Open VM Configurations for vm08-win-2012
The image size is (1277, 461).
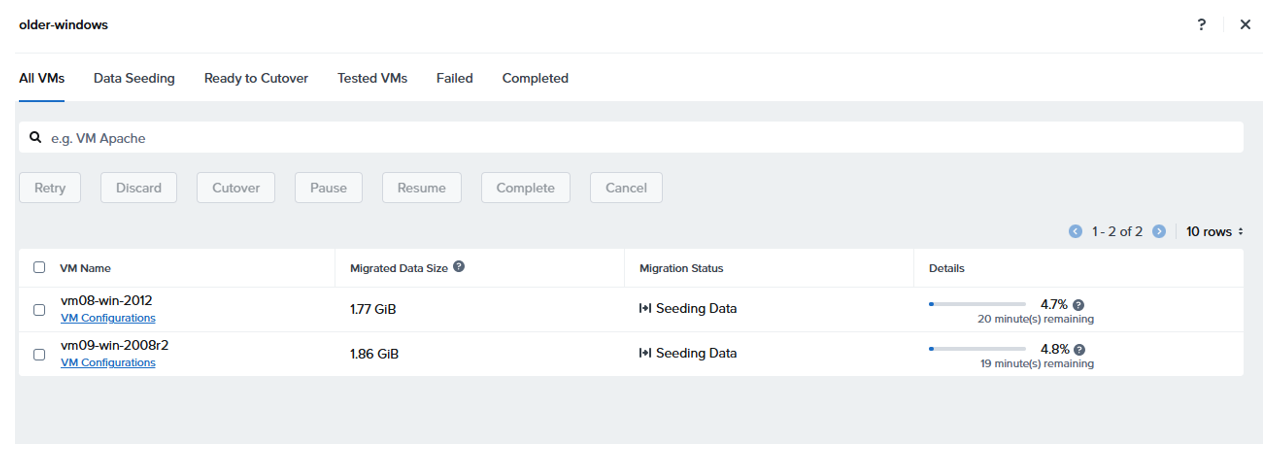pyautogui.click(x=108, y=318)
